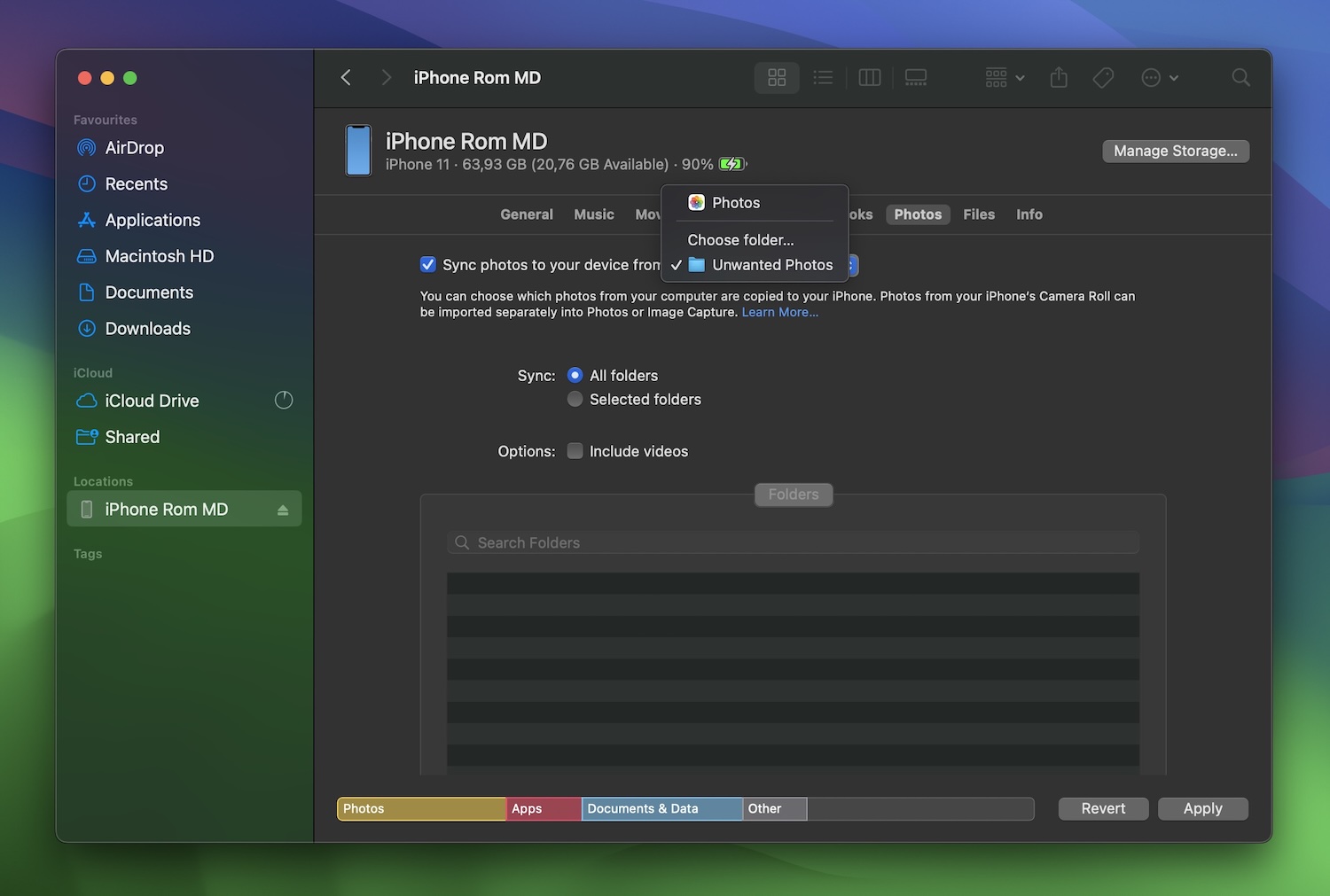Click into the Search Folders field
This screenshot has width=1330, height=896.
click(x=794, y=542)
